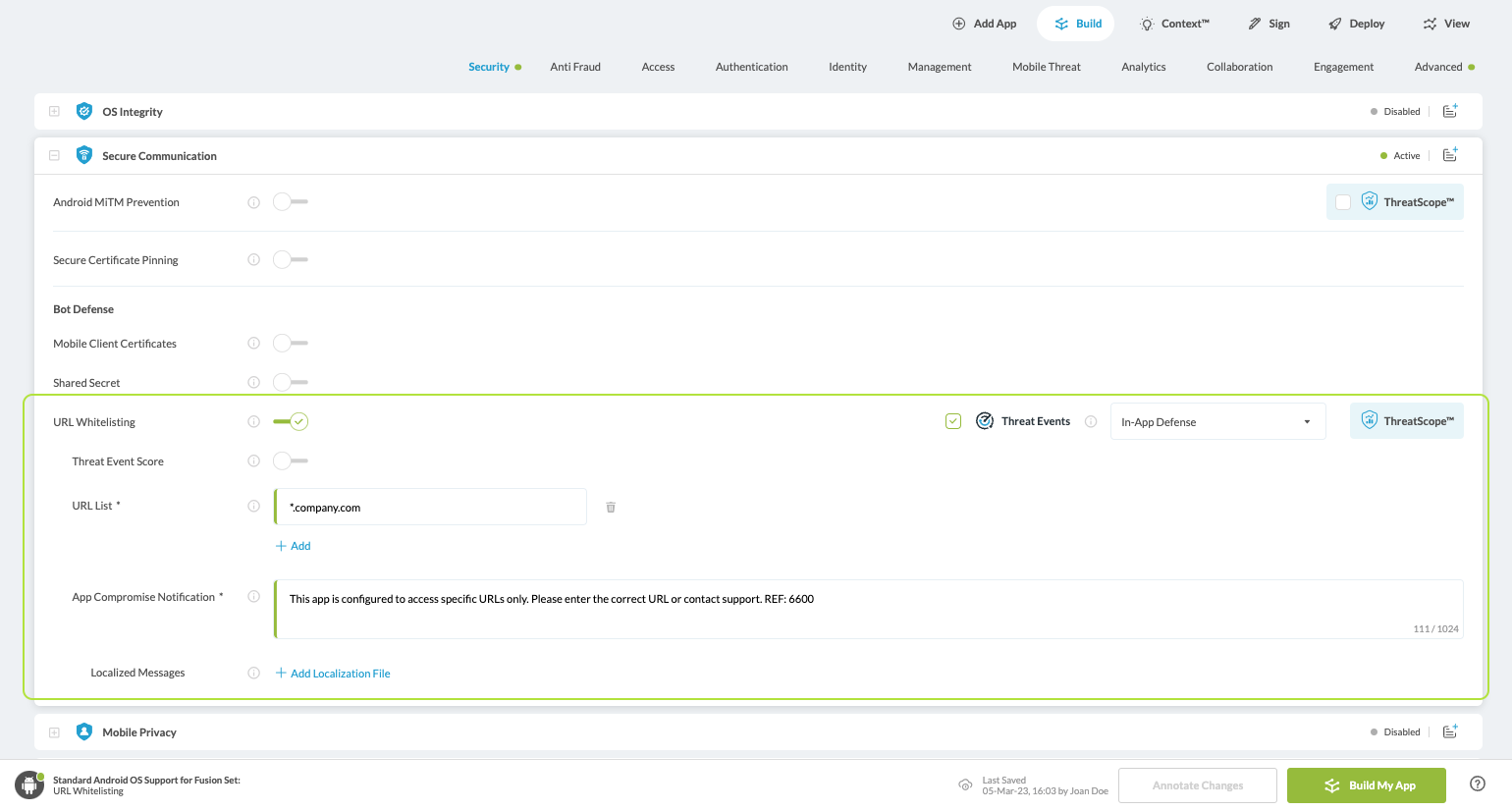This screenshot has height=811, width=1512.
Task: Click the Add Localization File link
Action: (x=340, y=674)
